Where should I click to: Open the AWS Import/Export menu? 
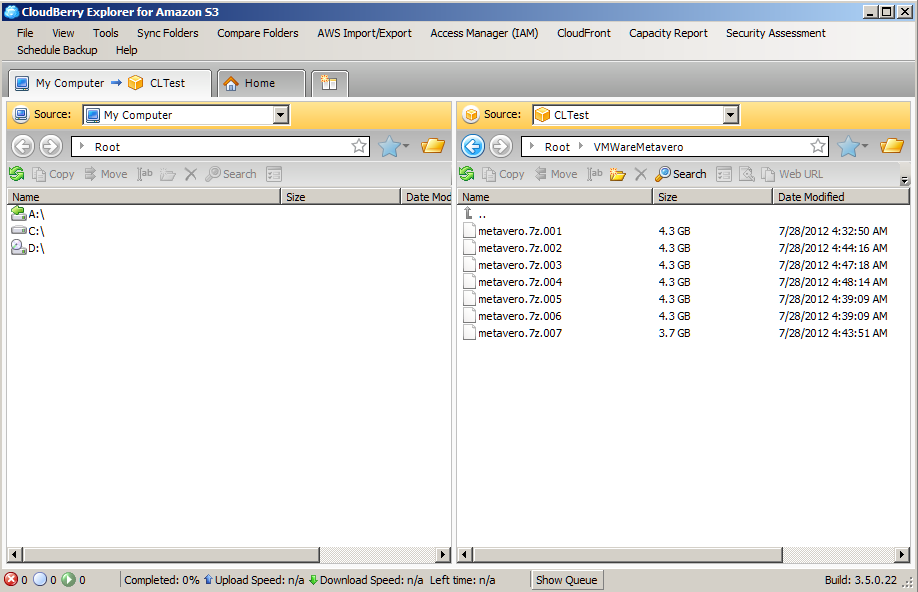click(364, 33)
